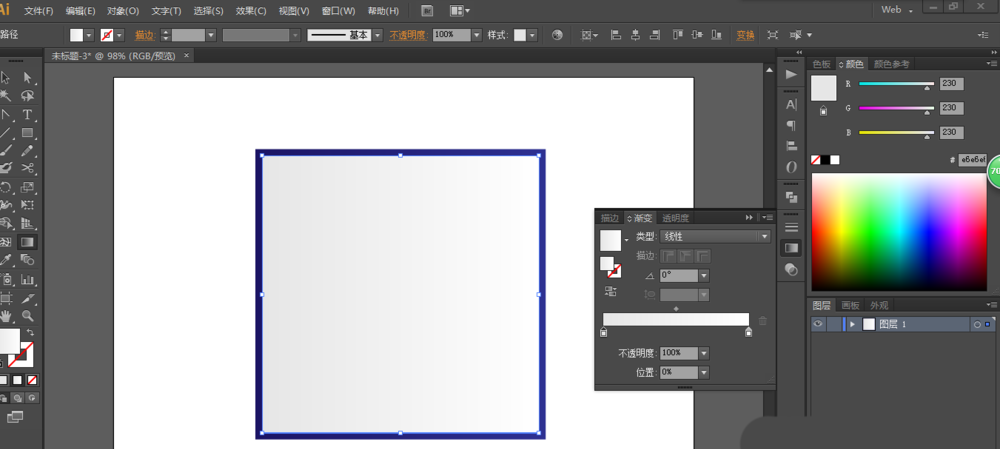Open the change screen mode button
The height and width of the screenshot is (449, 1000).
click(14, 417)
